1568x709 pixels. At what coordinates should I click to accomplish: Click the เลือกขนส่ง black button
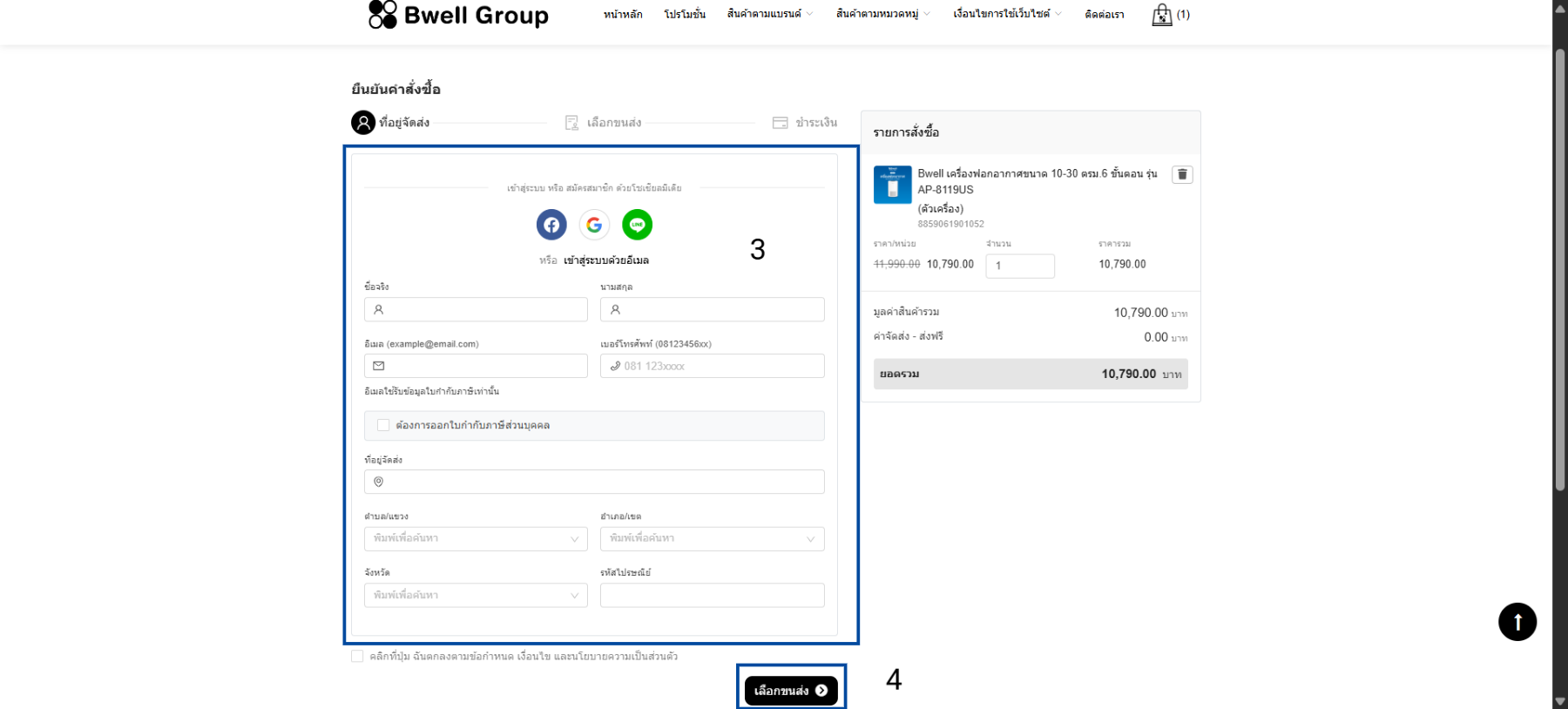[x=790, y=691]
